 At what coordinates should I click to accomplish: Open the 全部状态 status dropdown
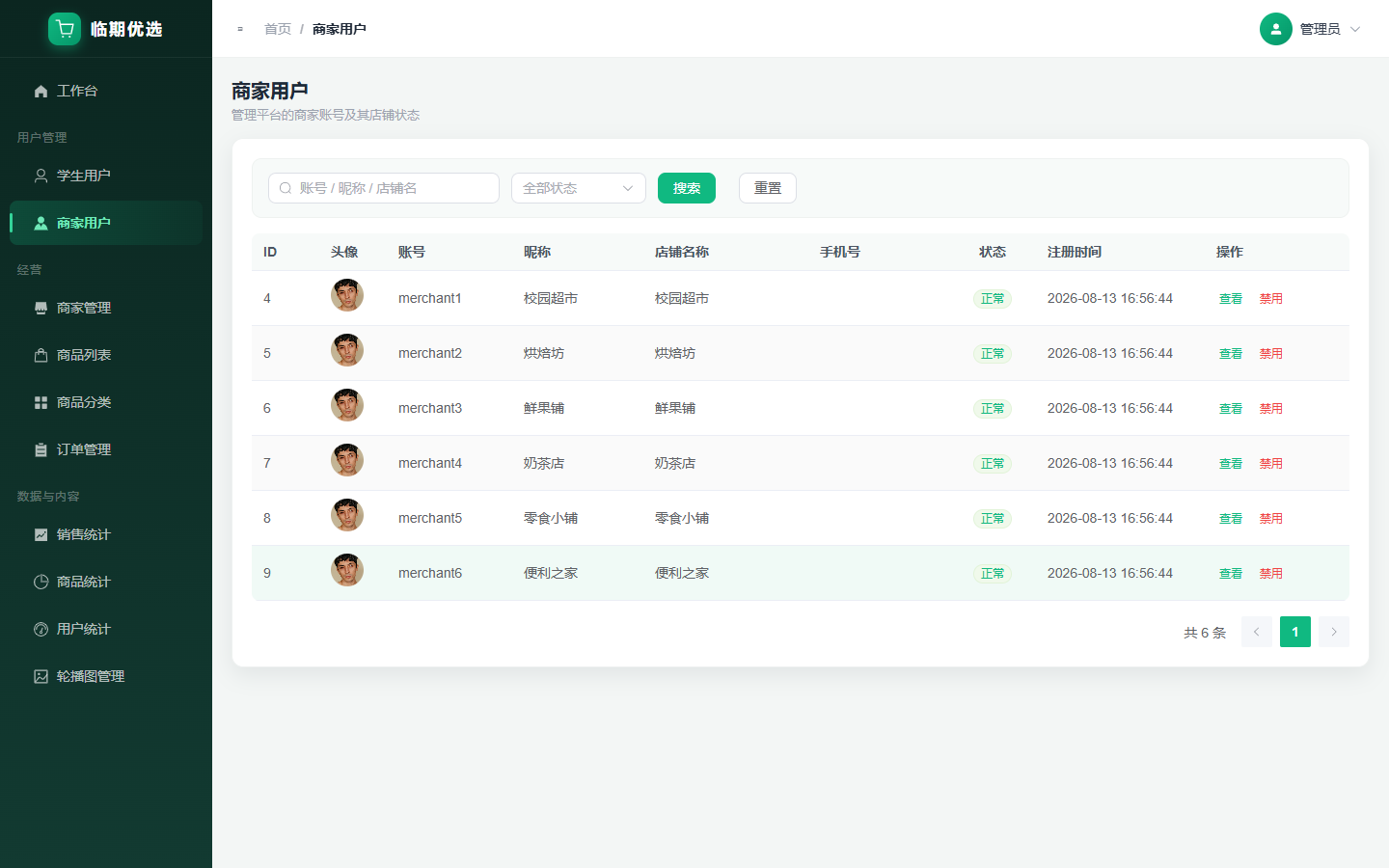point(578,188)
